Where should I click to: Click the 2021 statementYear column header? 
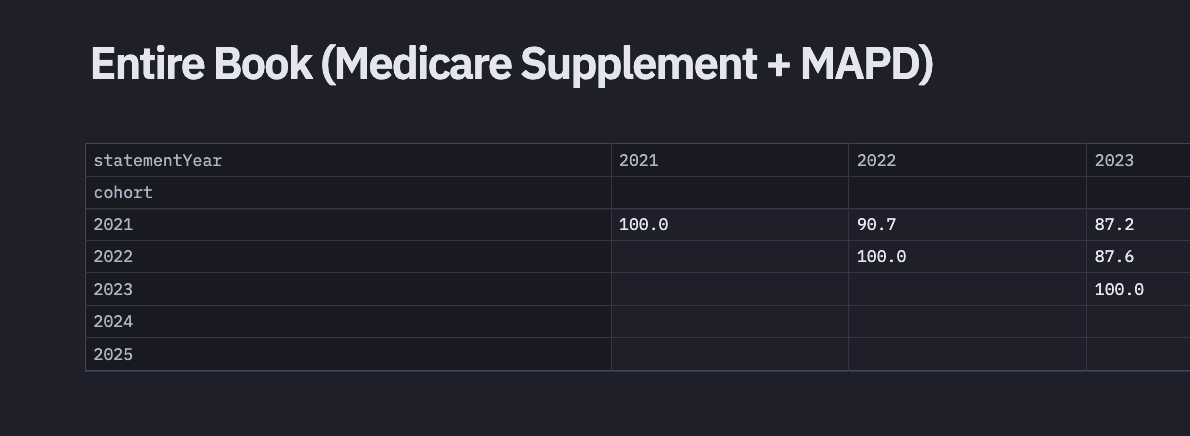[x=639, y=160]
